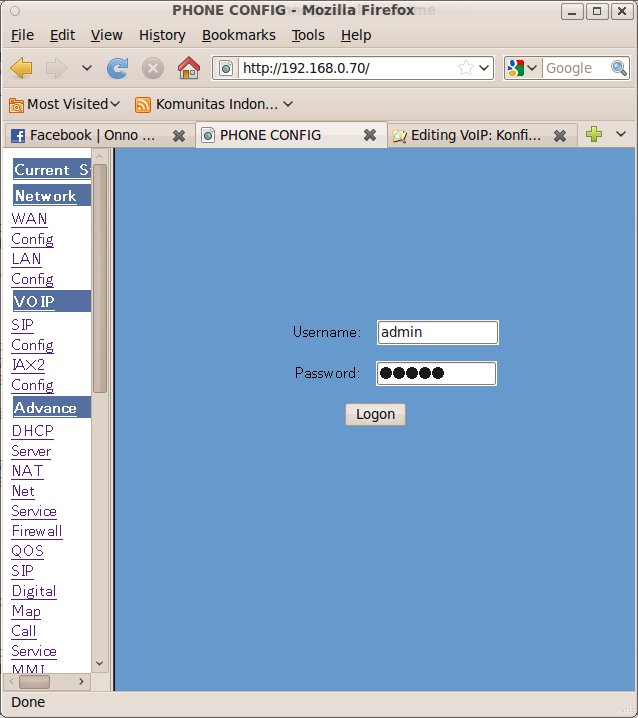
Task: Open the QOS link
Action: (27, 551)
